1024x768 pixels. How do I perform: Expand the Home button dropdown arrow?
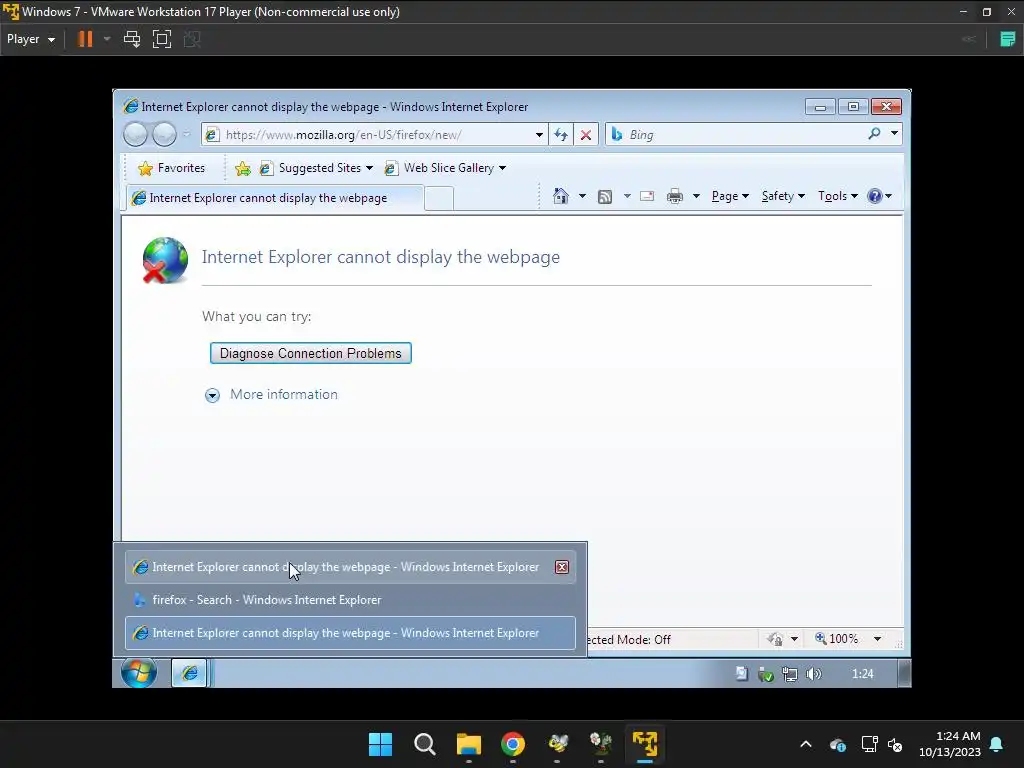point(582,196)
